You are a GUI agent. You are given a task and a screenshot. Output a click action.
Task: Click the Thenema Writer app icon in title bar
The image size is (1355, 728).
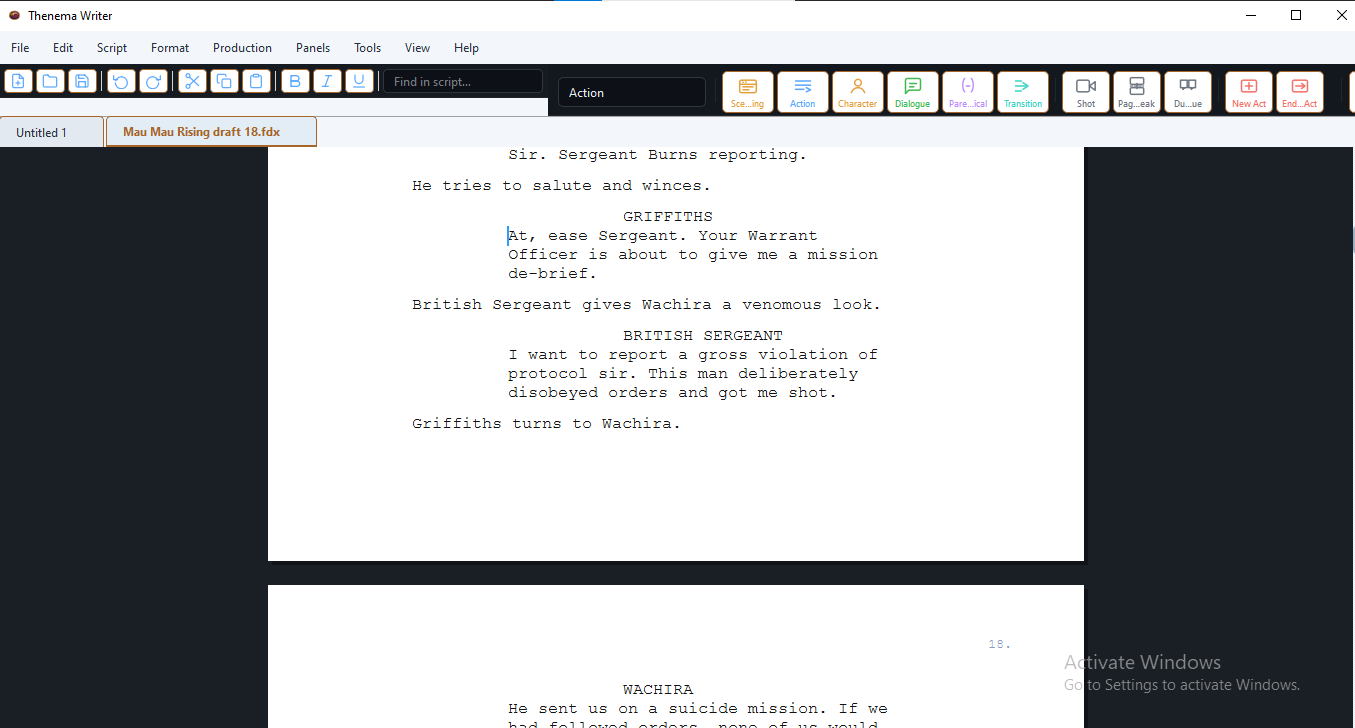[14, 15]
